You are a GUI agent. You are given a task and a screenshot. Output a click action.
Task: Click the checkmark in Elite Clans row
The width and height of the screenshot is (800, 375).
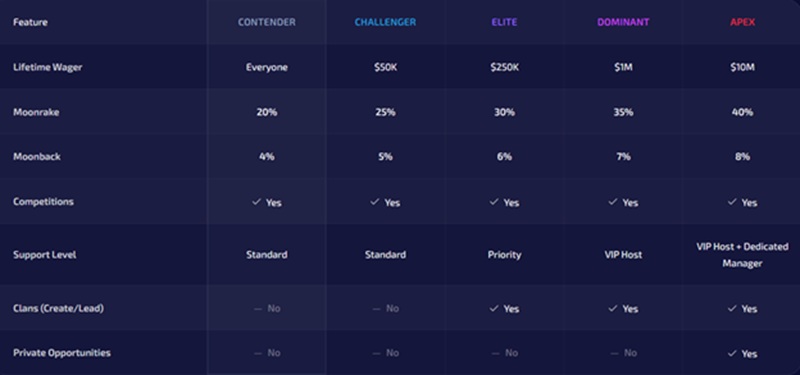click(x=494, y=309)
